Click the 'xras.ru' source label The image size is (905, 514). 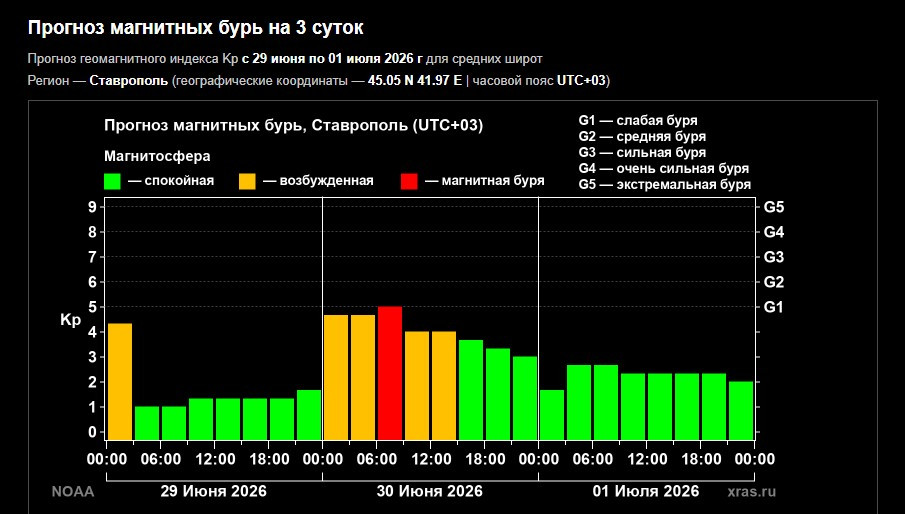click(751, 492)
